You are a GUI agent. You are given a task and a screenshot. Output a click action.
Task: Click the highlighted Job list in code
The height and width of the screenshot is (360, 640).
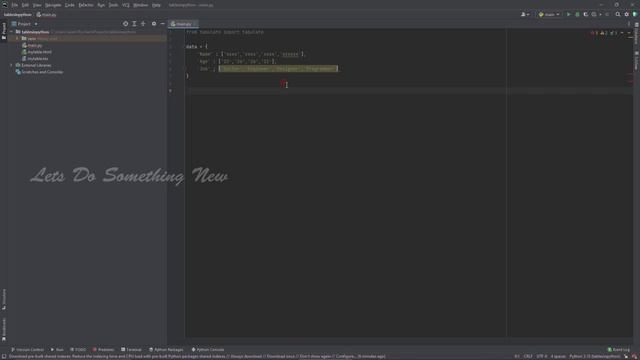(278, 69)
